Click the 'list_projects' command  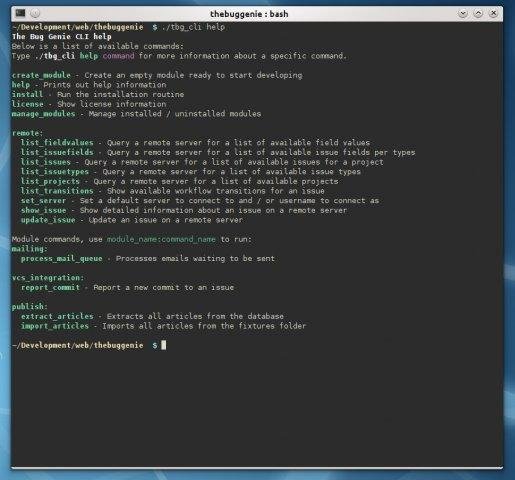pyautogui.click(x=50, y=181)
